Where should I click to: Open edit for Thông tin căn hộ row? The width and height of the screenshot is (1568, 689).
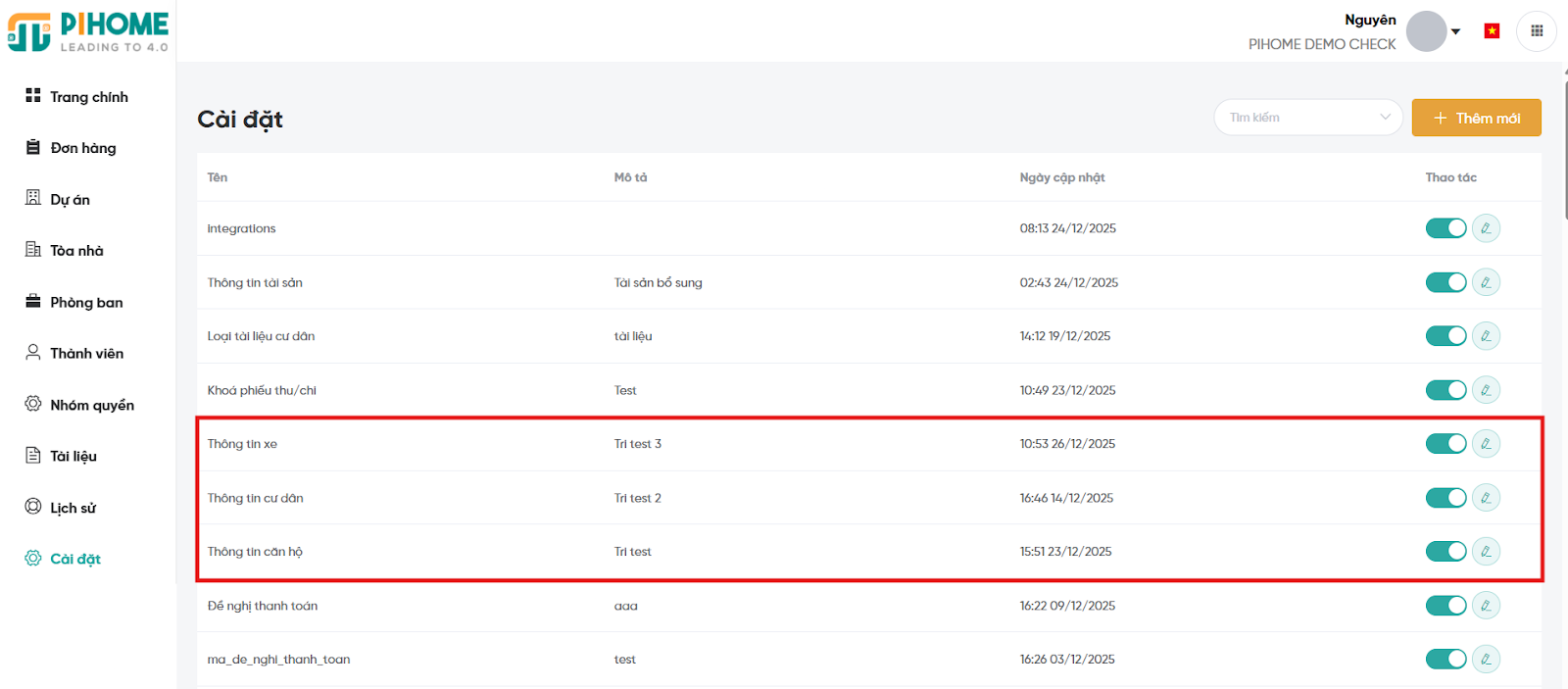[x=1486, y=552]
